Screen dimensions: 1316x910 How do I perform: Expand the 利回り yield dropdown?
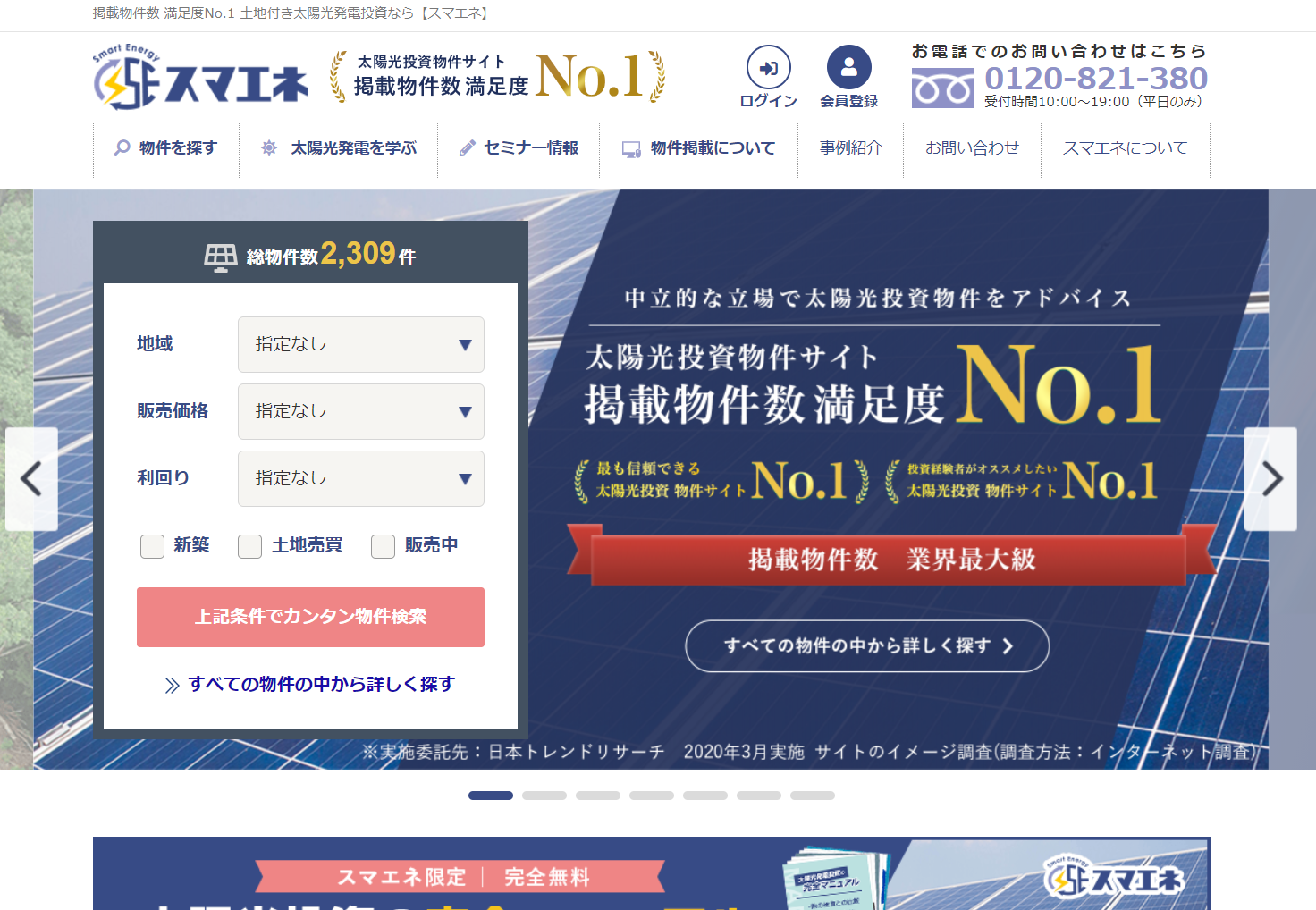point(360,478)
